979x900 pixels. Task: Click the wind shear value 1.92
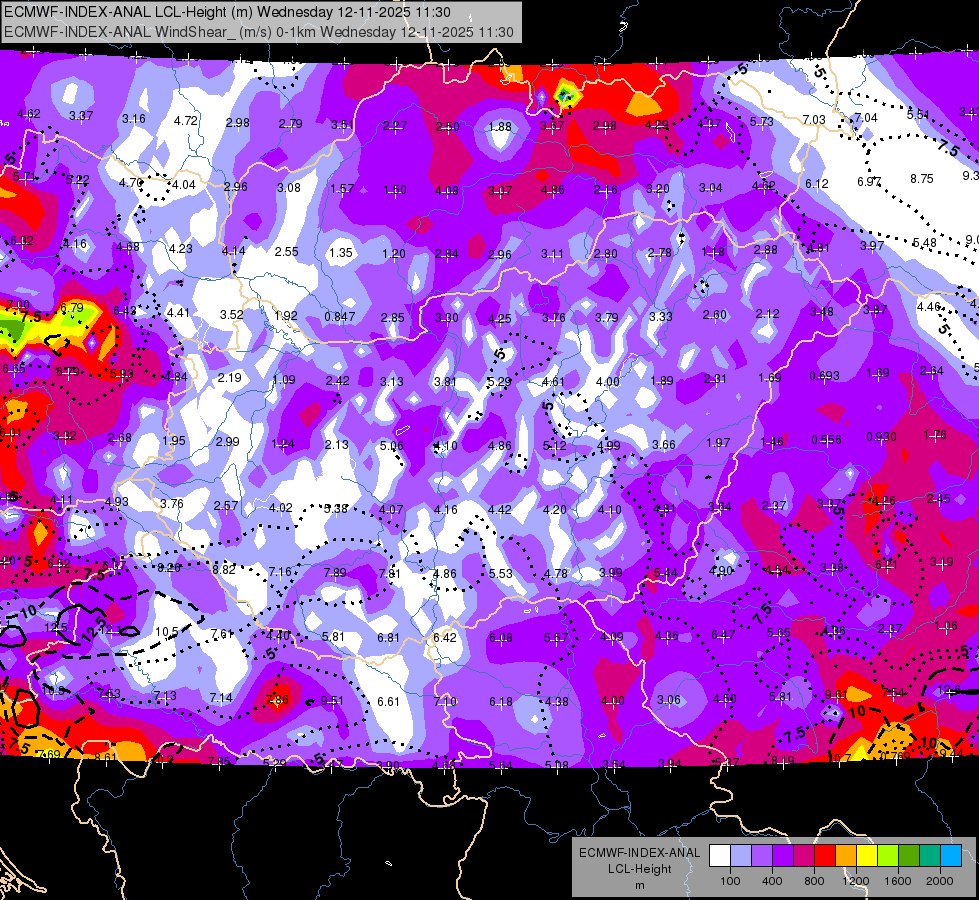tap(286, 315)
